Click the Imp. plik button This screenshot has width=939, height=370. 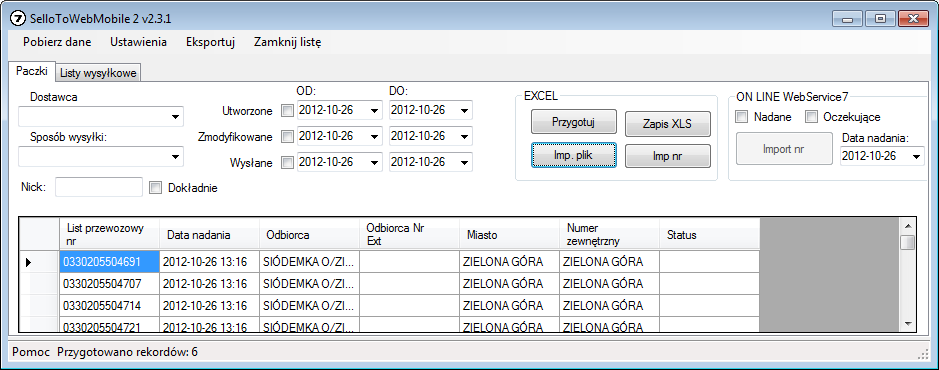[x=574, y=155]
